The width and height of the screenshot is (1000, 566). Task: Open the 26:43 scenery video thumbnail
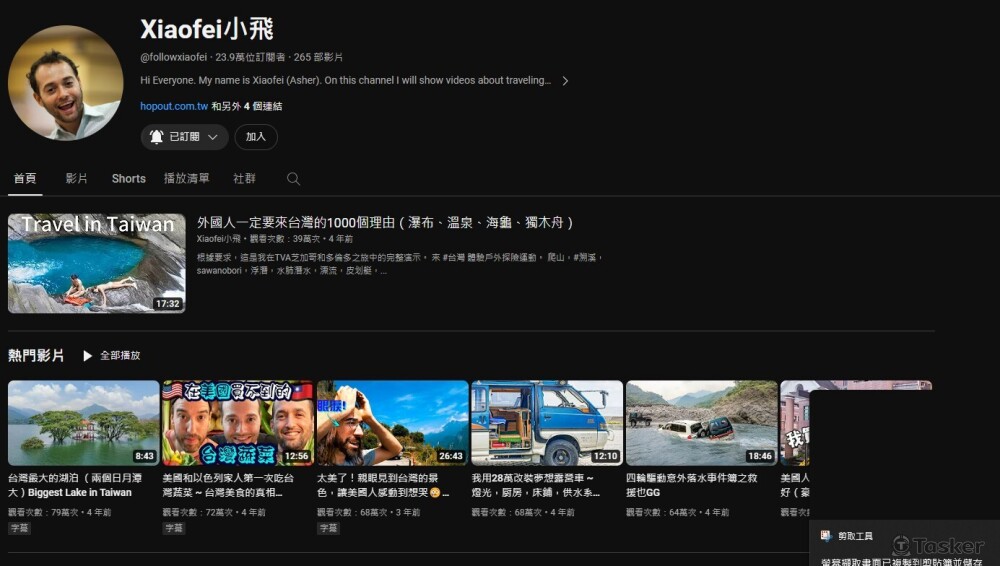pos(392,423)
